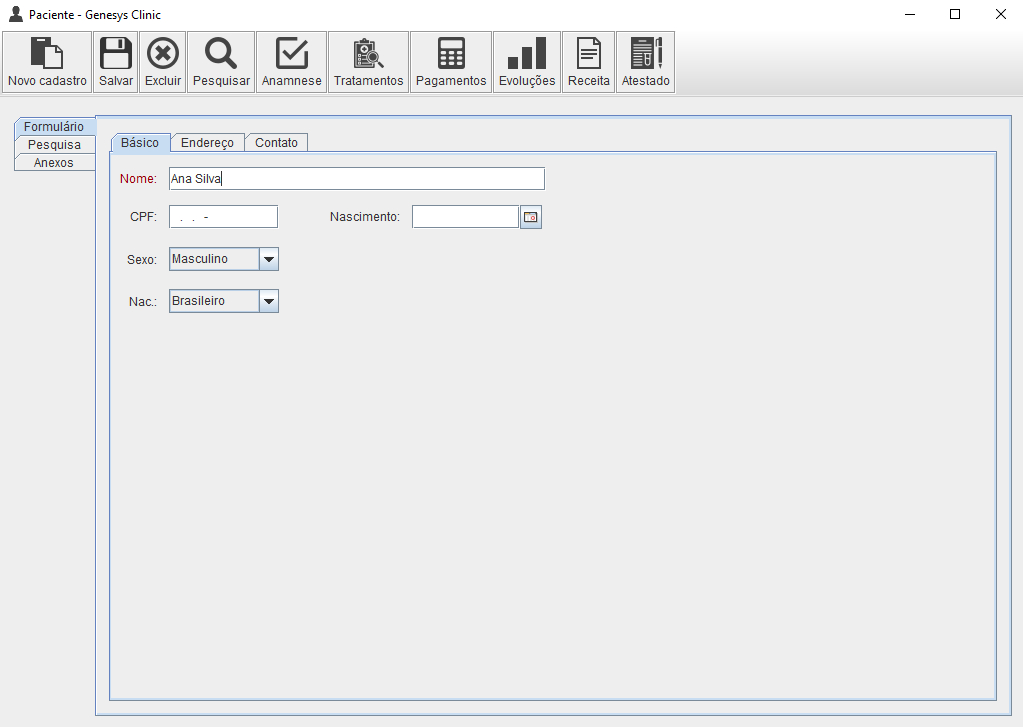Expand the Sexo dropdown

[268, 260]
